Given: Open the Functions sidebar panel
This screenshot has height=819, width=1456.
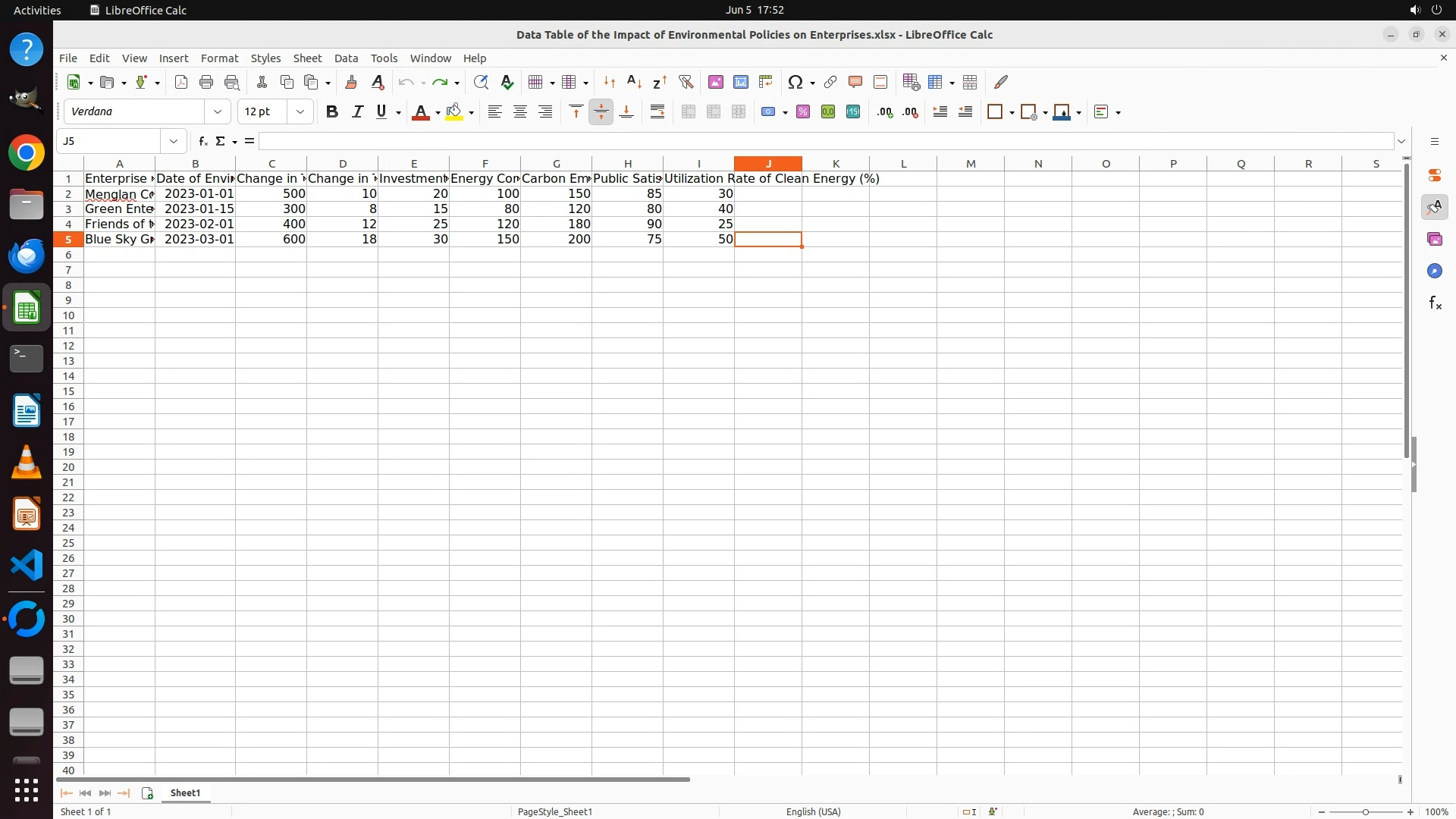Looking at the screenshot, I should pos(1435,303).
